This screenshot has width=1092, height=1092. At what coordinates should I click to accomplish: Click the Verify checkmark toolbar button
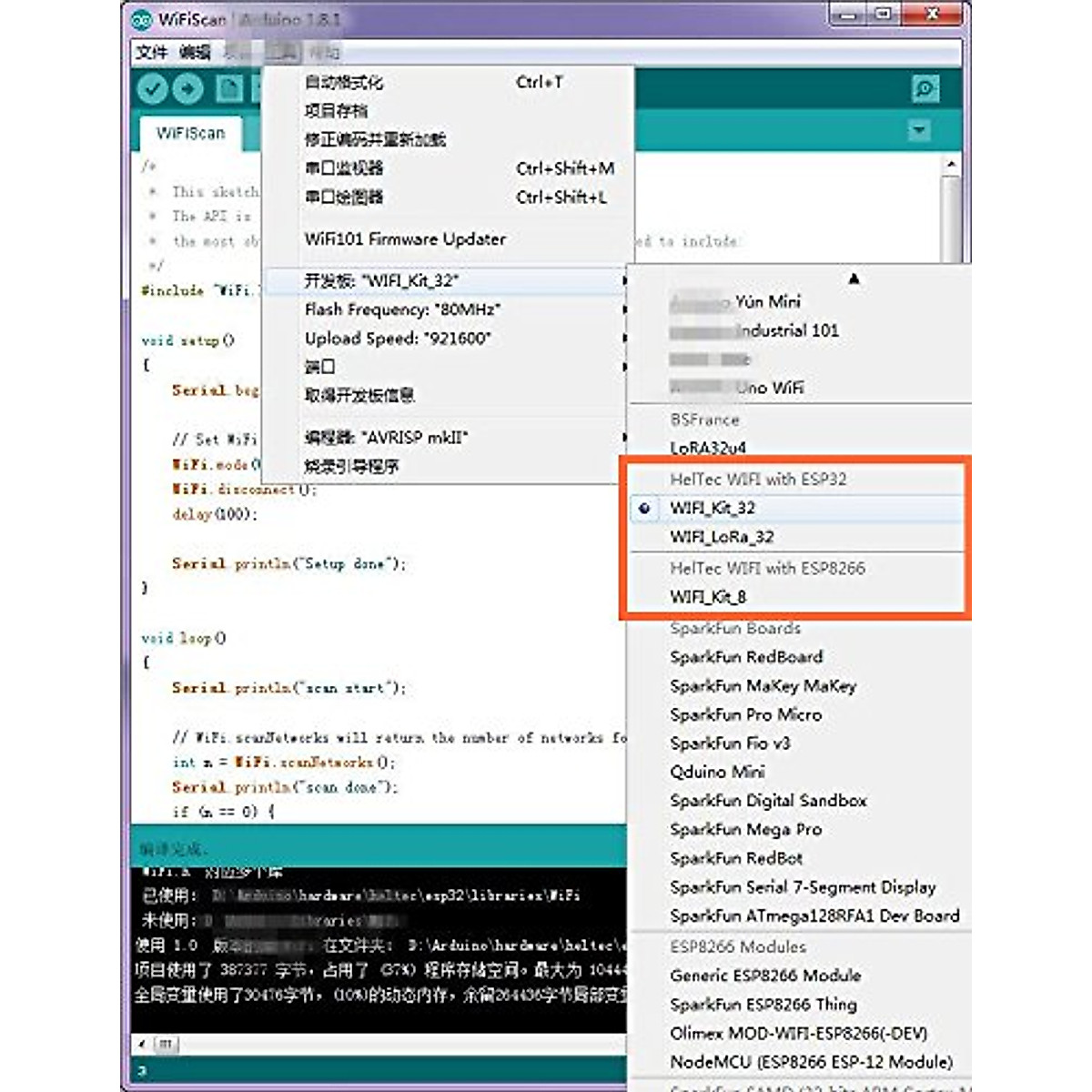(x=152, y=89)
